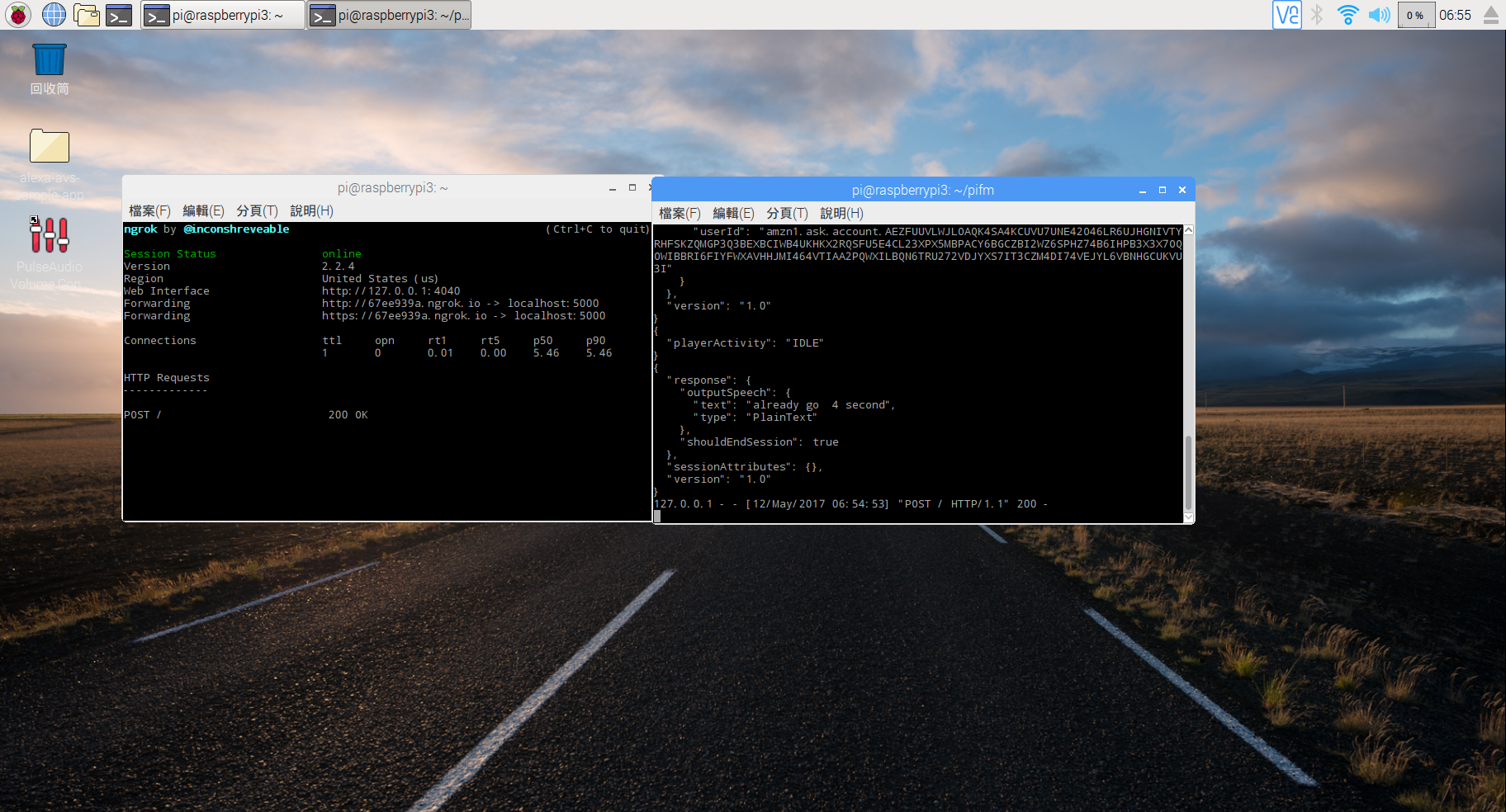
Task: Click the terminal cursor in pifm window
Action: [x=657, y=517]
